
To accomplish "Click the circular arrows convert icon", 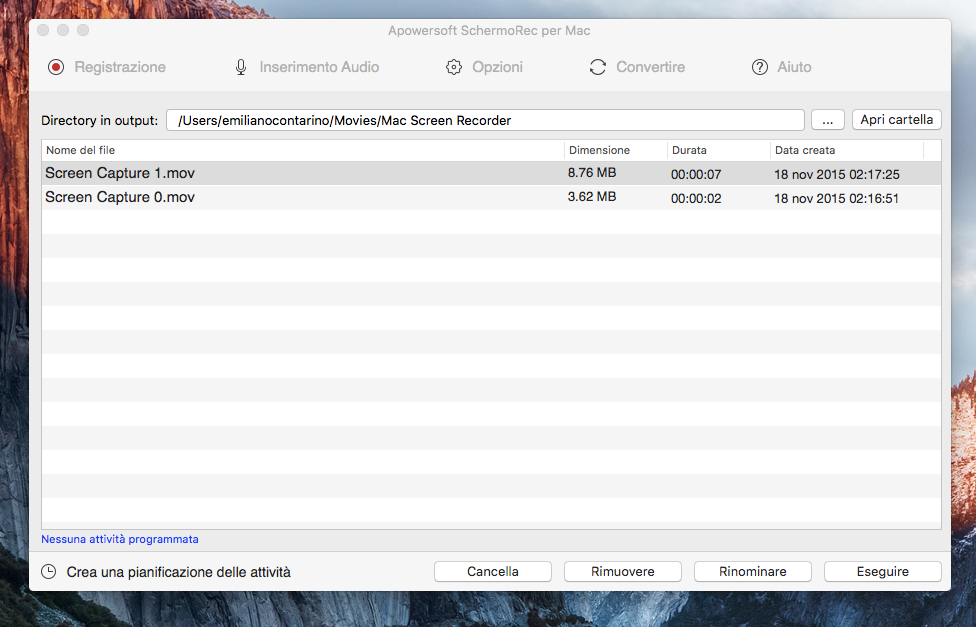I will click(x=598, y=67).
